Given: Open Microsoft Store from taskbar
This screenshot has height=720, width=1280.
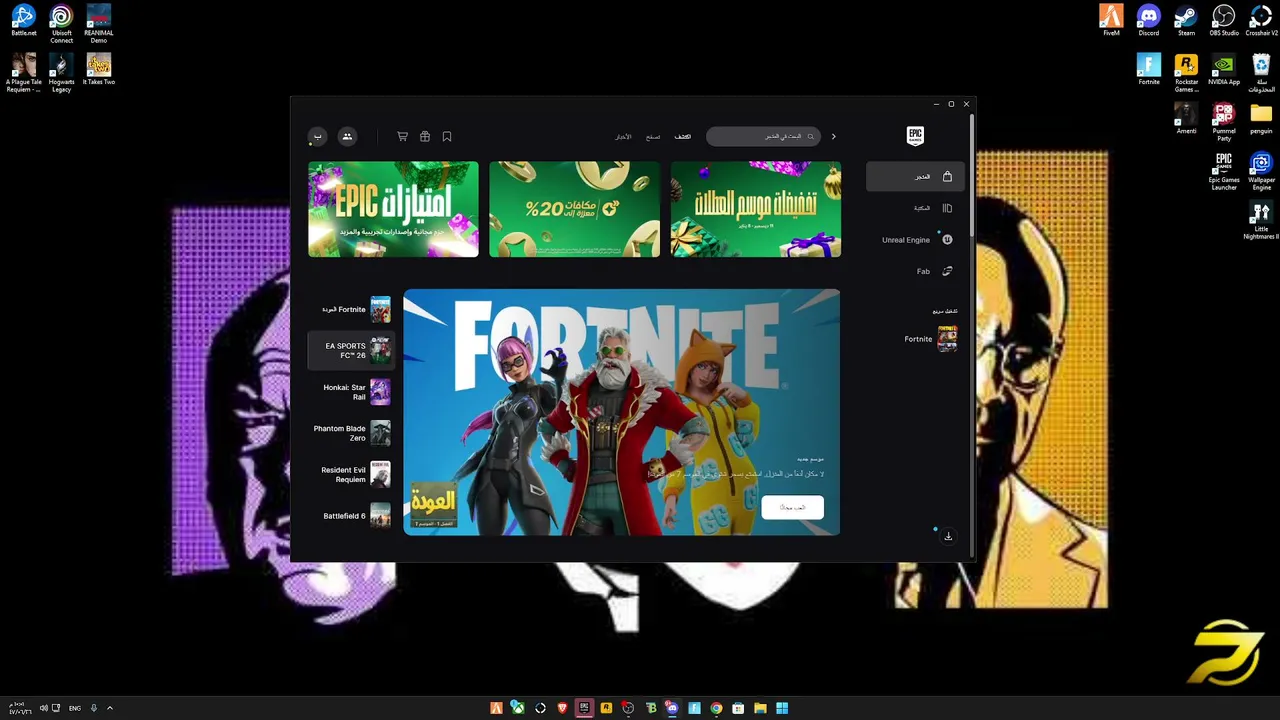Looking at the screenshot, I should pyautogui.click(x=738, y=708).
